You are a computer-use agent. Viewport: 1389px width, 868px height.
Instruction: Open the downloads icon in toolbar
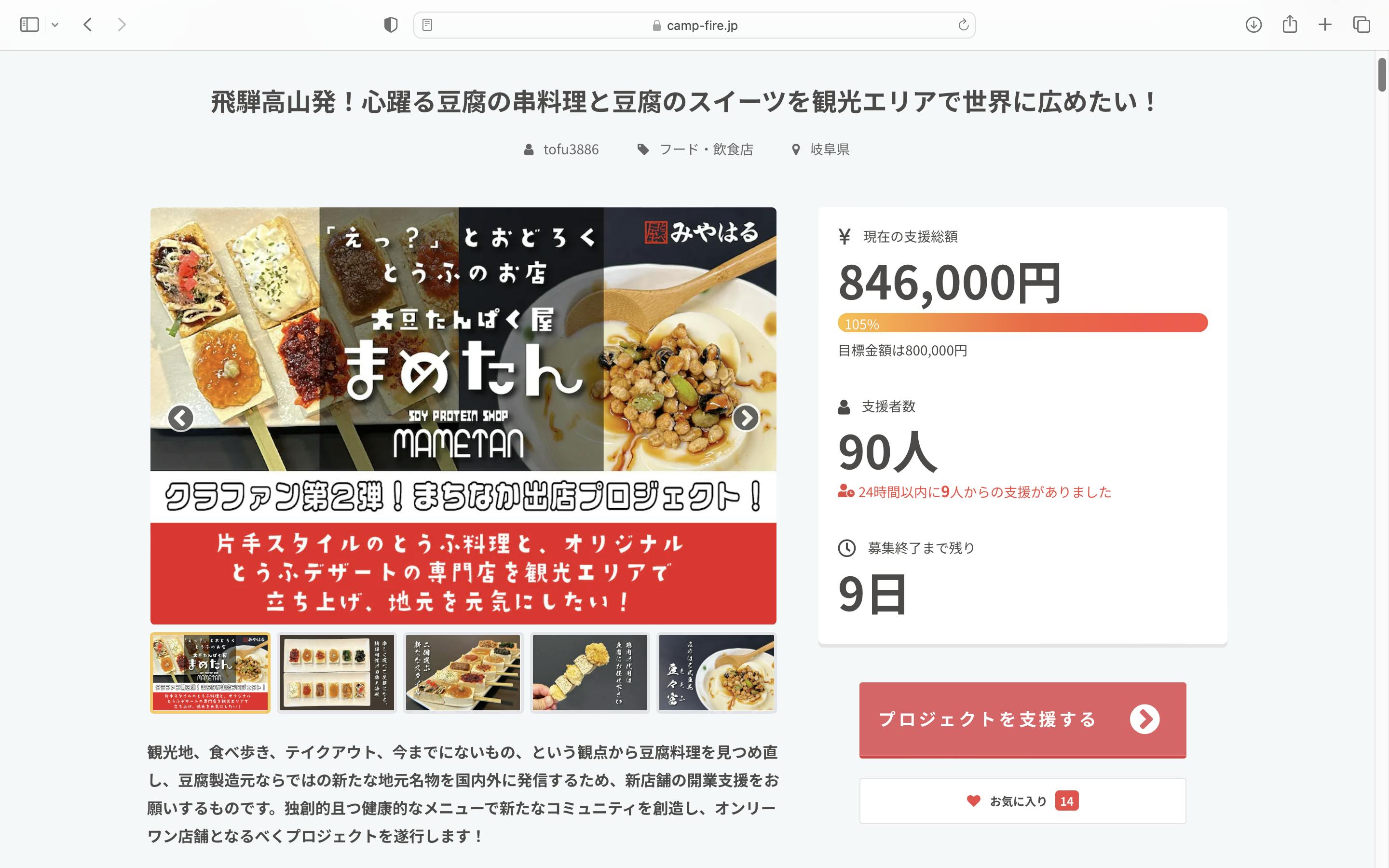(x=1253, y=25)
